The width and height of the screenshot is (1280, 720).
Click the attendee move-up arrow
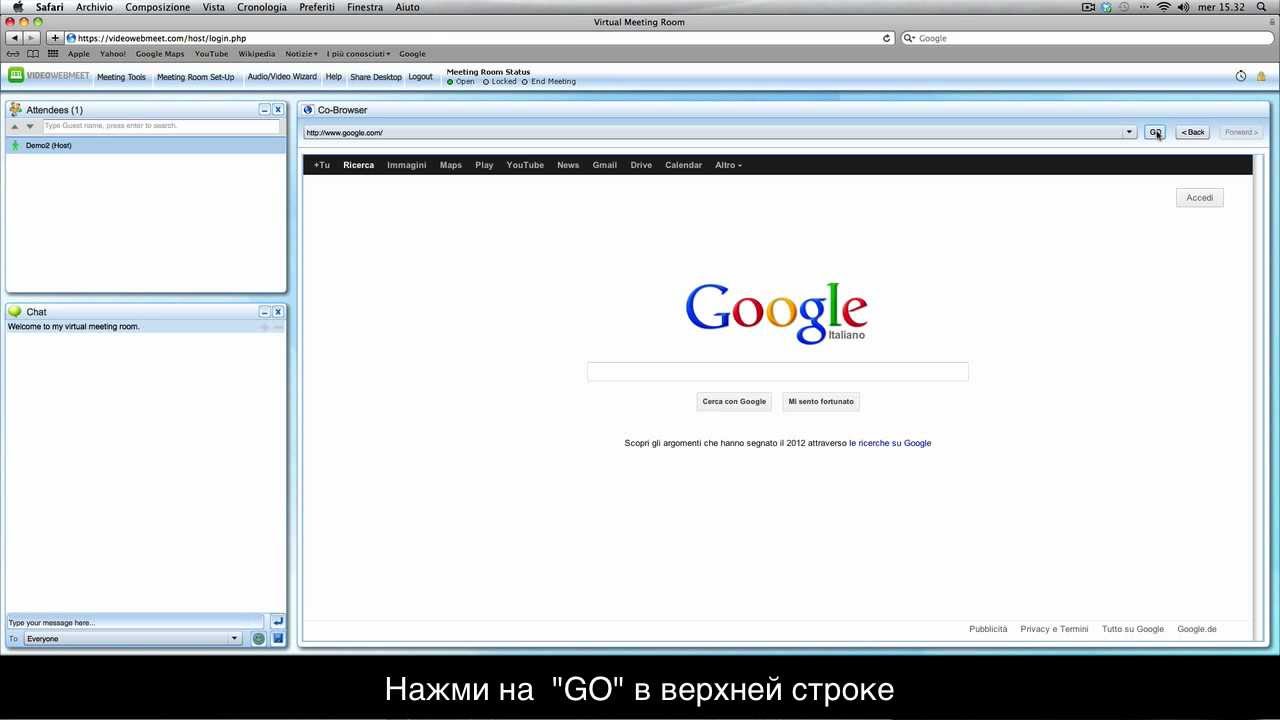[x=14, y=126]
